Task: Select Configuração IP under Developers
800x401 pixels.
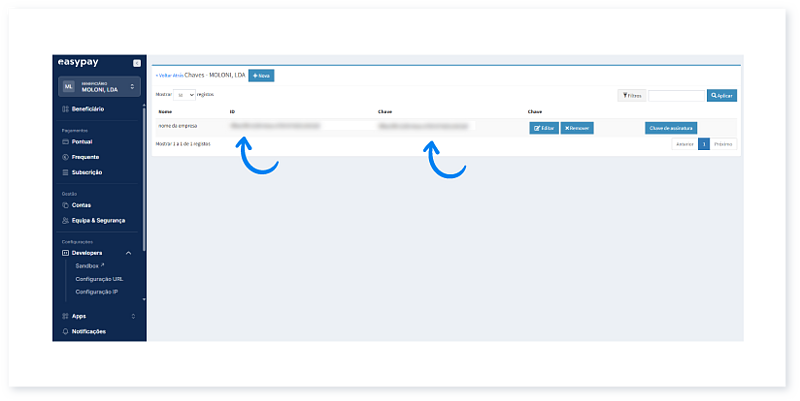Action: pos(97,292)
